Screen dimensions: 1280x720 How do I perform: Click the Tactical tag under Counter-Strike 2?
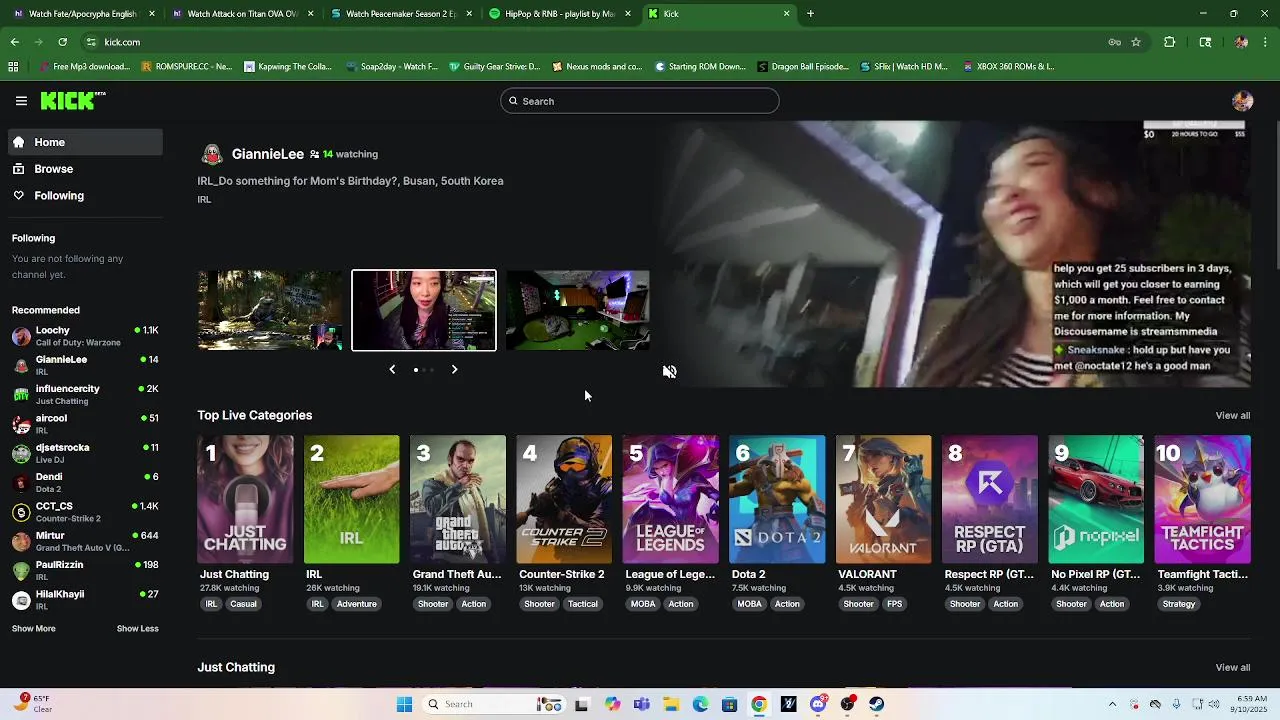pos(583,604)
